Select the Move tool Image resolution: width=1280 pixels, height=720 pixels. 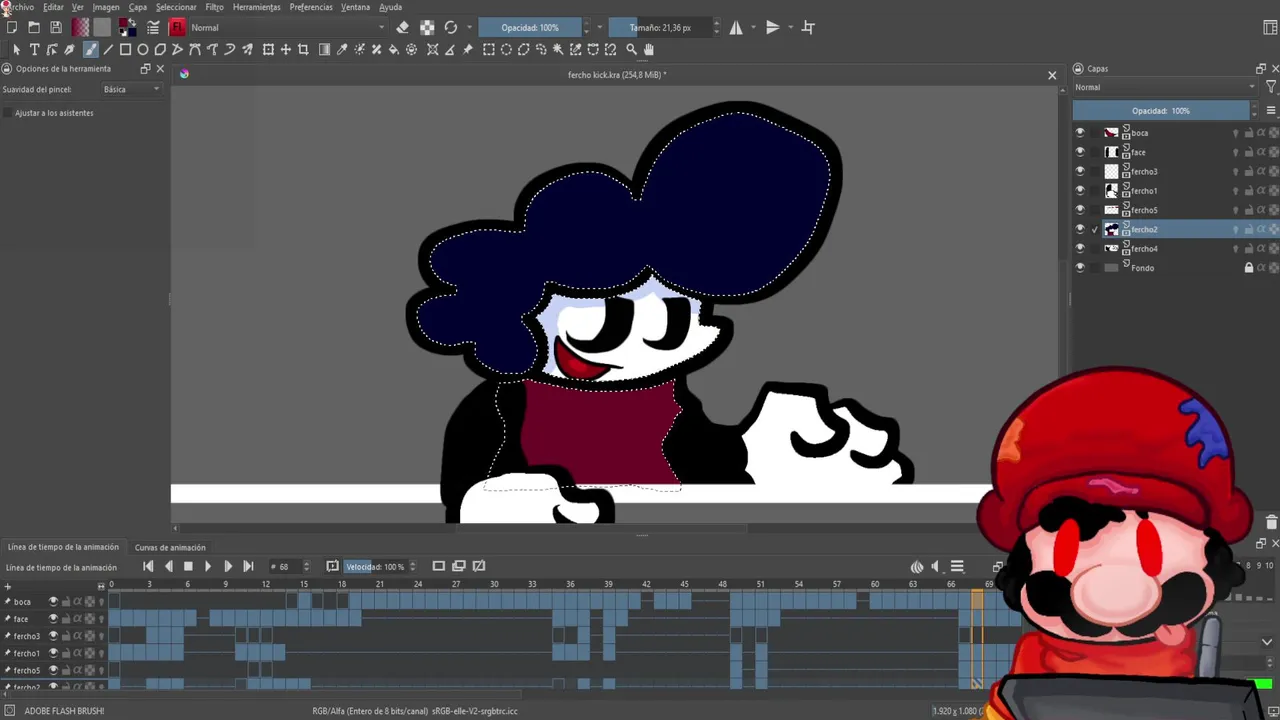pyautogui.click(x=286, y=49)
